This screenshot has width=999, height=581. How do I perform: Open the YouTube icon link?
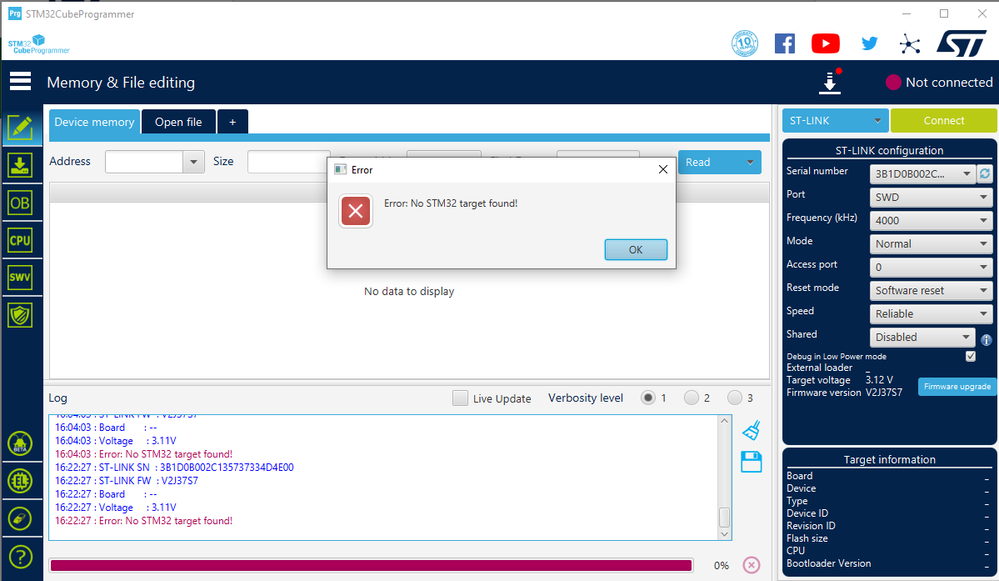point(825,43)
